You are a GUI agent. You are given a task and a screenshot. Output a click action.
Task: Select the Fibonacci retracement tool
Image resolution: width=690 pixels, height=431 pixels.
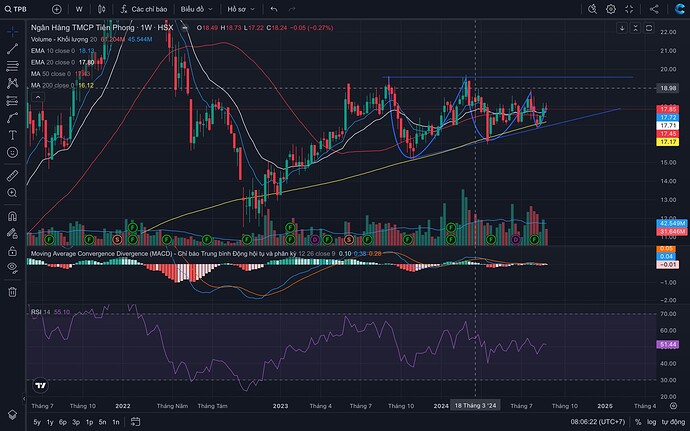[12, 66]
